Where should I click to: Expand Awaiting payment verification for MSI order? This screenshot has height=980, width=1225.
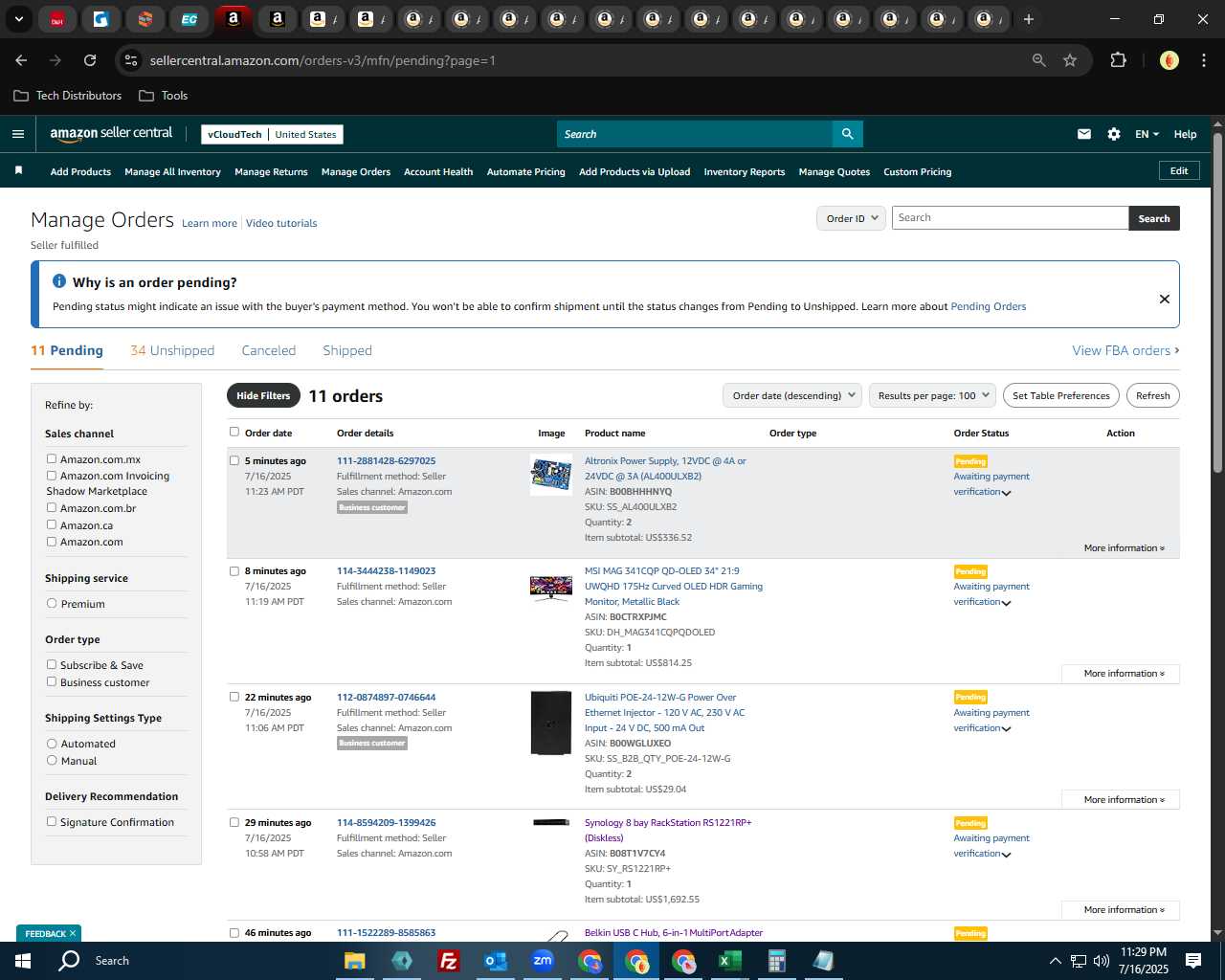[x=1006, y=603]
